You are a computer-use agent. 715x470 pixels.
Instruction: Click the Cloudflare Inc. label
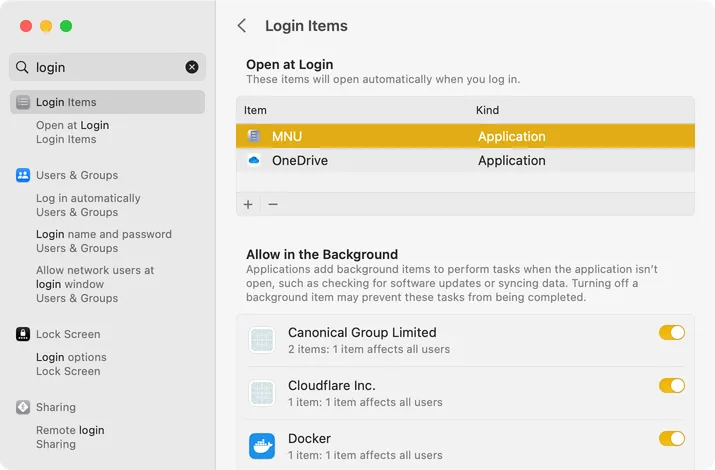click(332, 386)
